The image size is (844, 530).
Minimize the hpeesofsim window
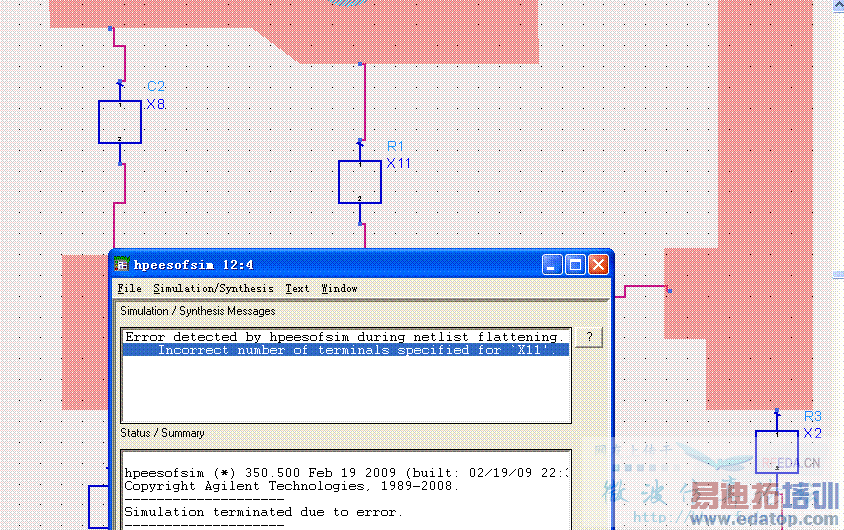[x=552, y=265]
